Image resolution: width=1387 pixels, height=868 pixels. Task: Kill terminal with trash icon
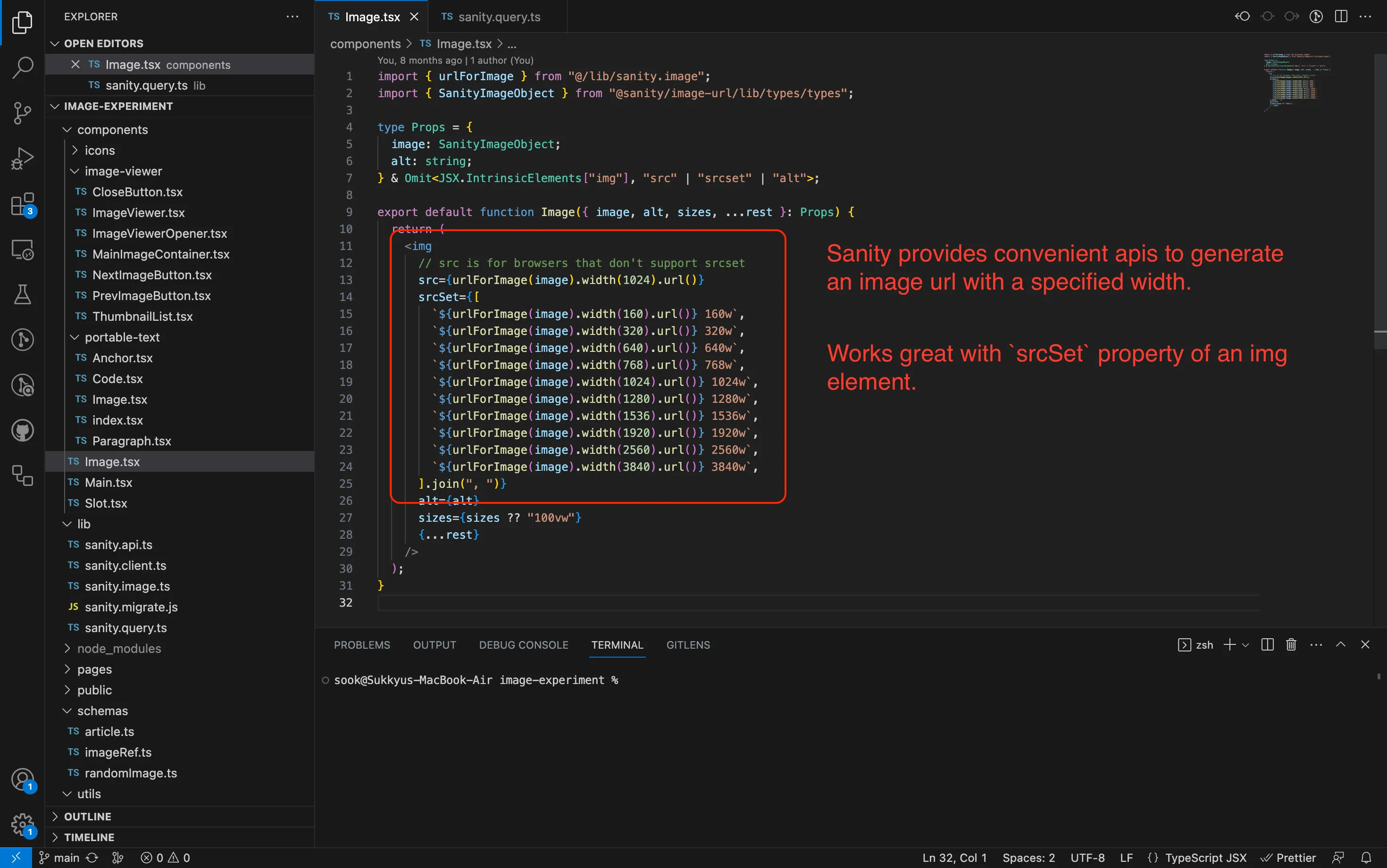coord(1291,645)
